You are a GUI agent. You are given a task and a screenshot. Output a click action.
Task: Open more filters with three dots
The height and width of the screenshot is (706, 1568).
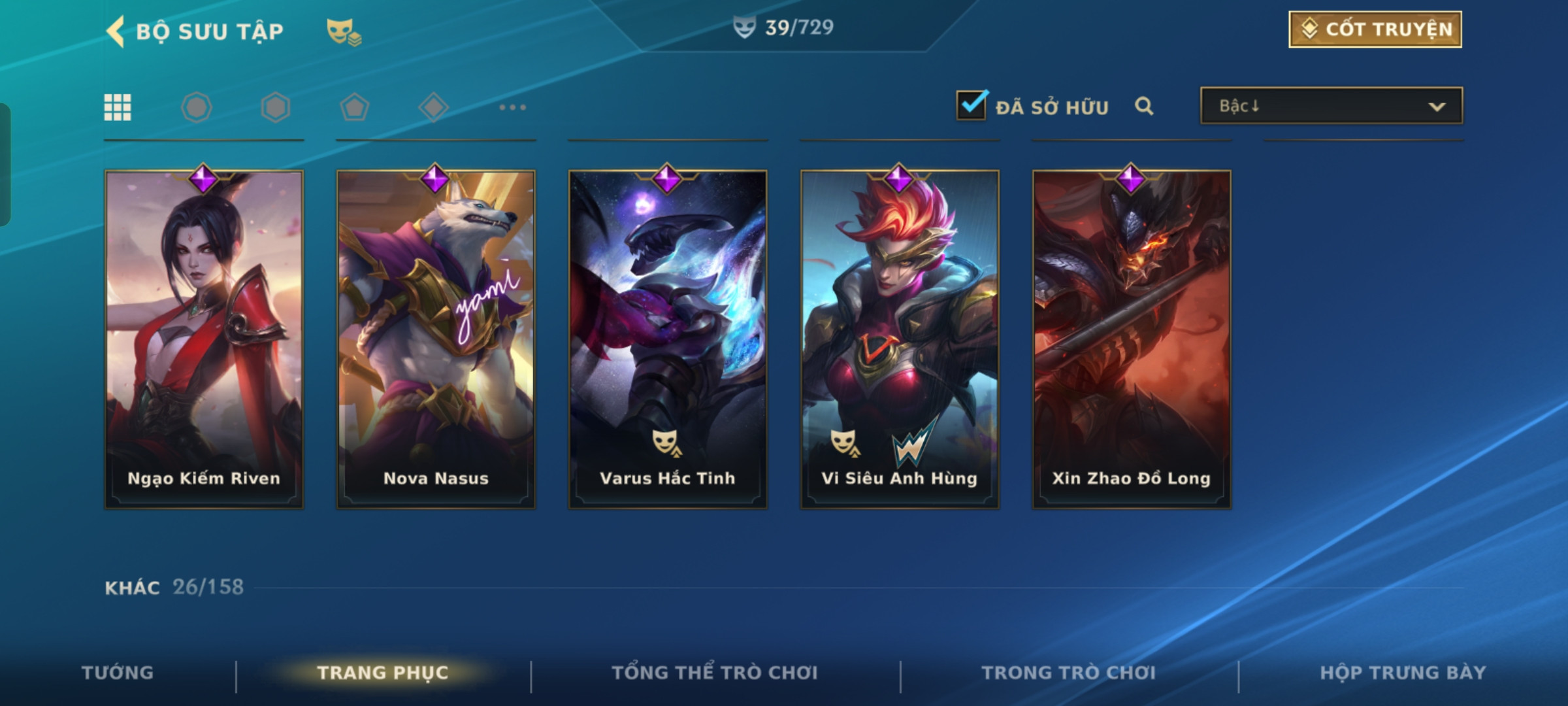point(513,107)
